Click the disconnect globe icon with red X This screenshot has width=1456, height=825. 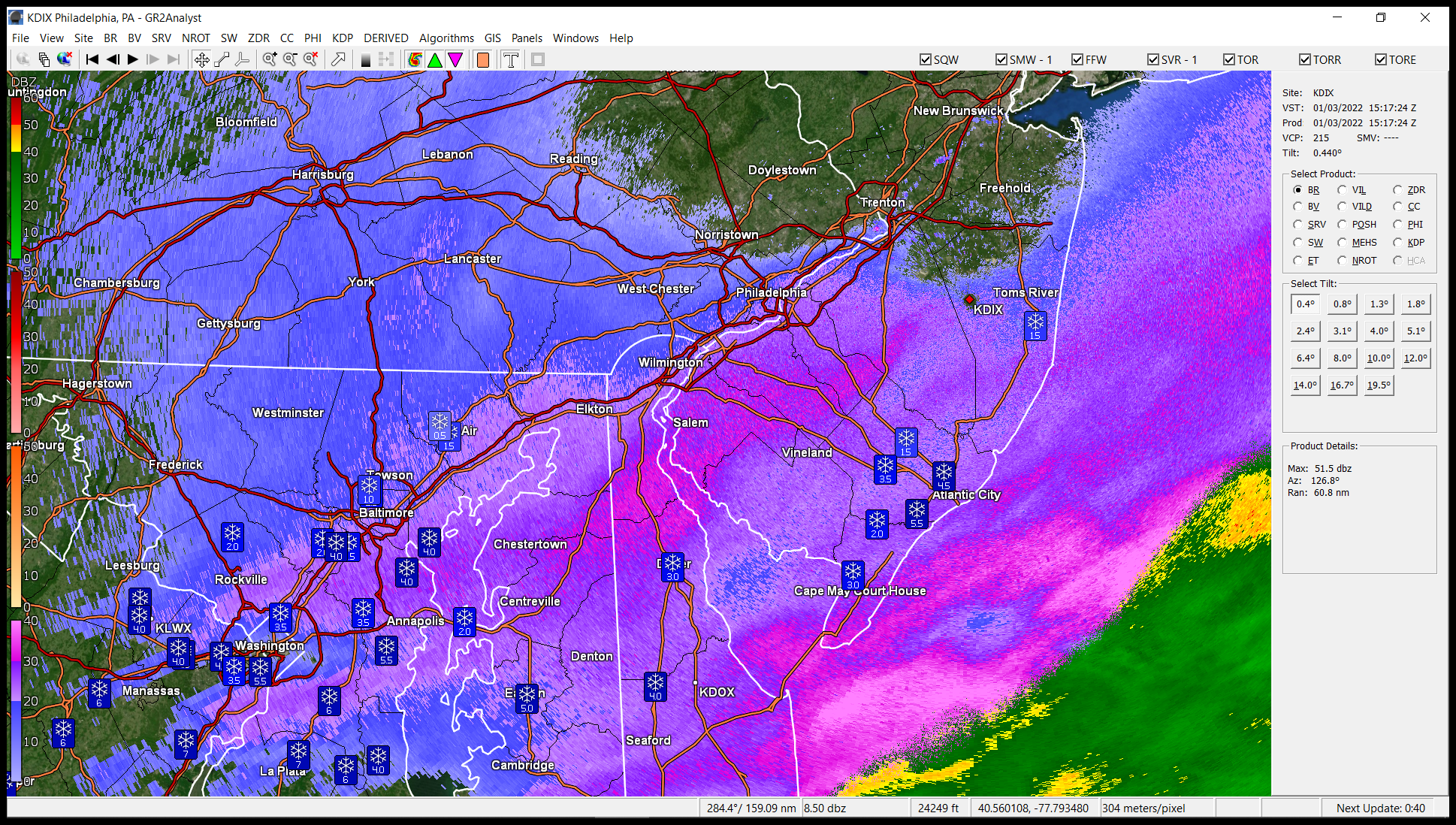click(x=65, y=59)
